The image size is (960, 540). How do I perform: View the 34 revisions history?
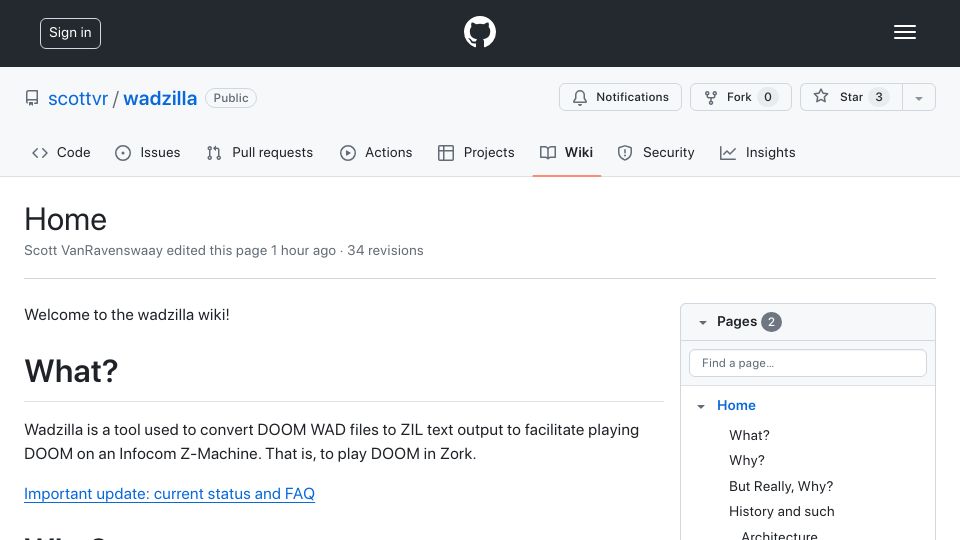[x=385, y=250]
